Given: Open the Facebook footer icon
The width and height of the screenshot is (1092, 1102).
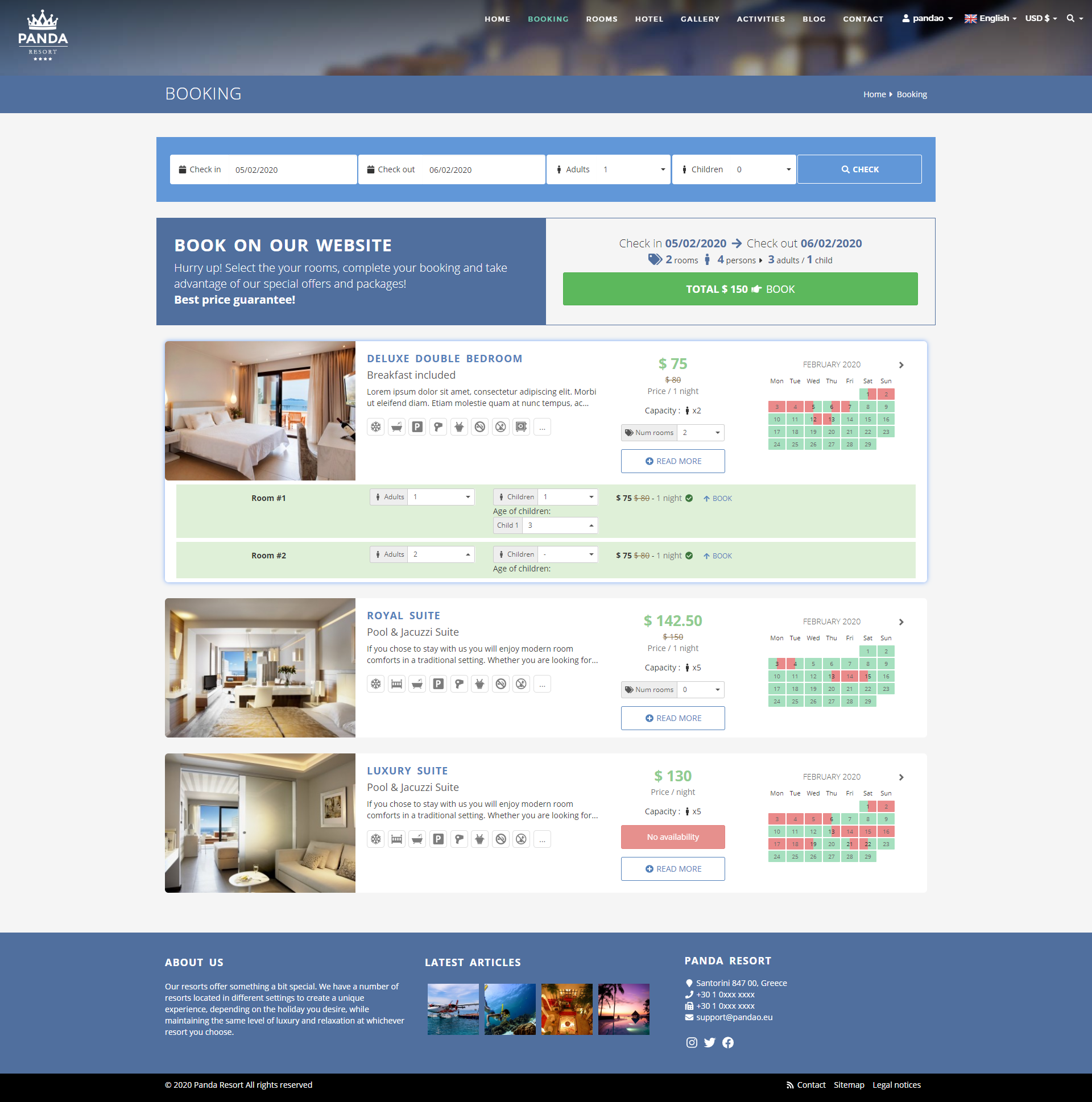Looking at the screenshot, I should click(728, 1042).
